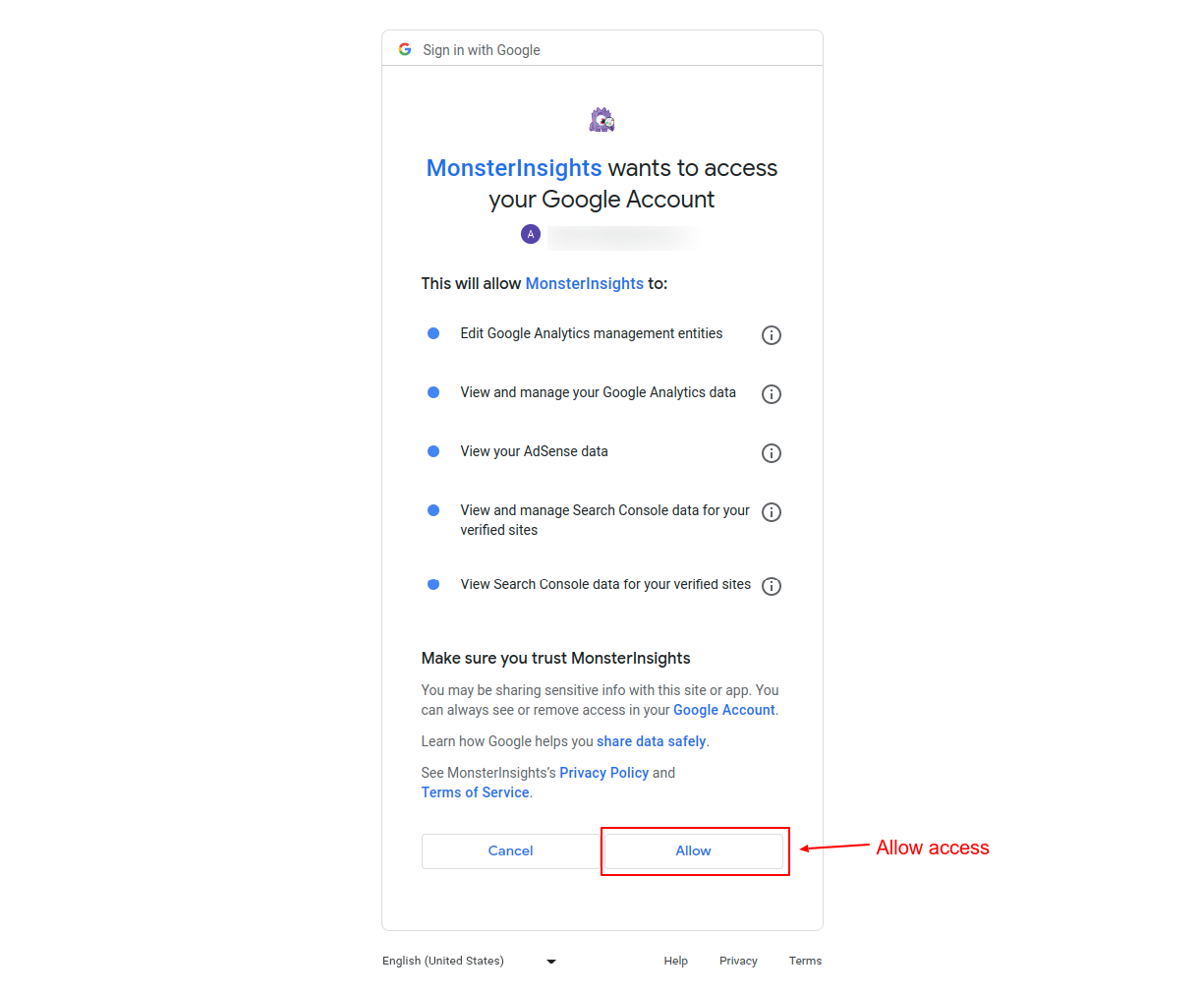1204x995 pixels.
Task: Open the Help page at the bottom
Action: pyautogui.click(x=675, y=961)
